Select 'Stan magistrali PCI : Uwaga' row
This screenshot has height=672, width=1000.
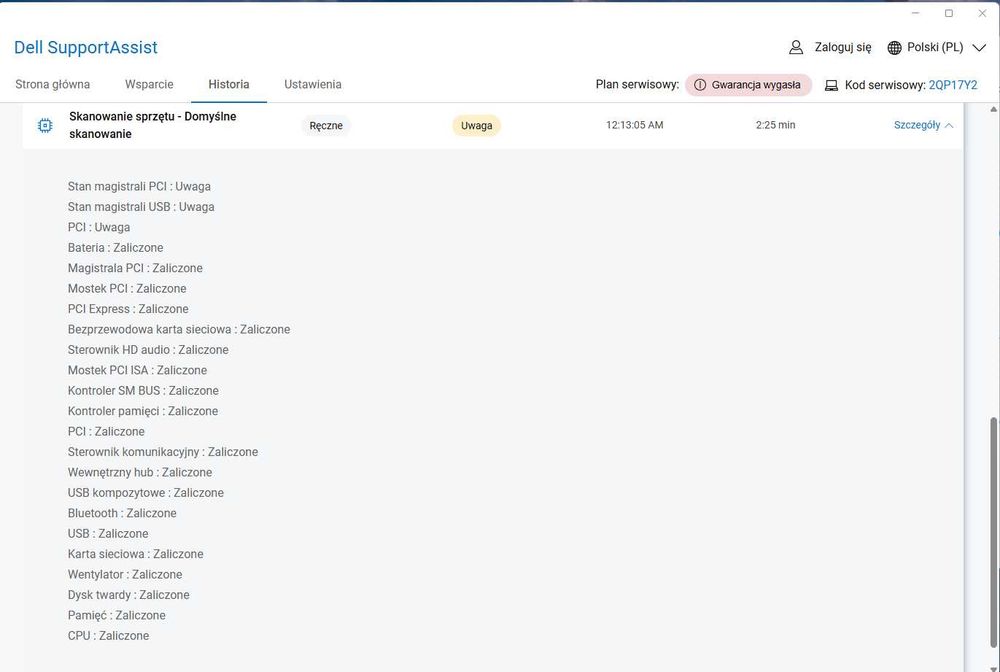pyautogui.click(x=139, y=186)
